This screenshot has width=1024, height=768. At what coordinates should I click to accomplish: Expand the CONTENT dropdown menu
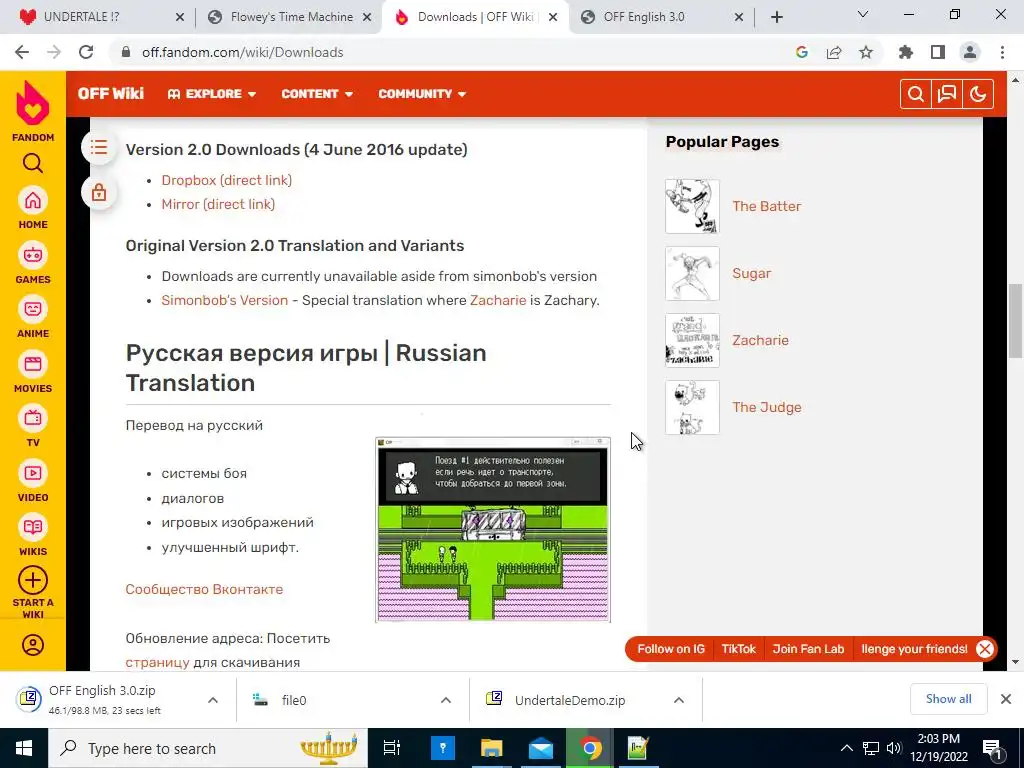(x=317, y=94)
